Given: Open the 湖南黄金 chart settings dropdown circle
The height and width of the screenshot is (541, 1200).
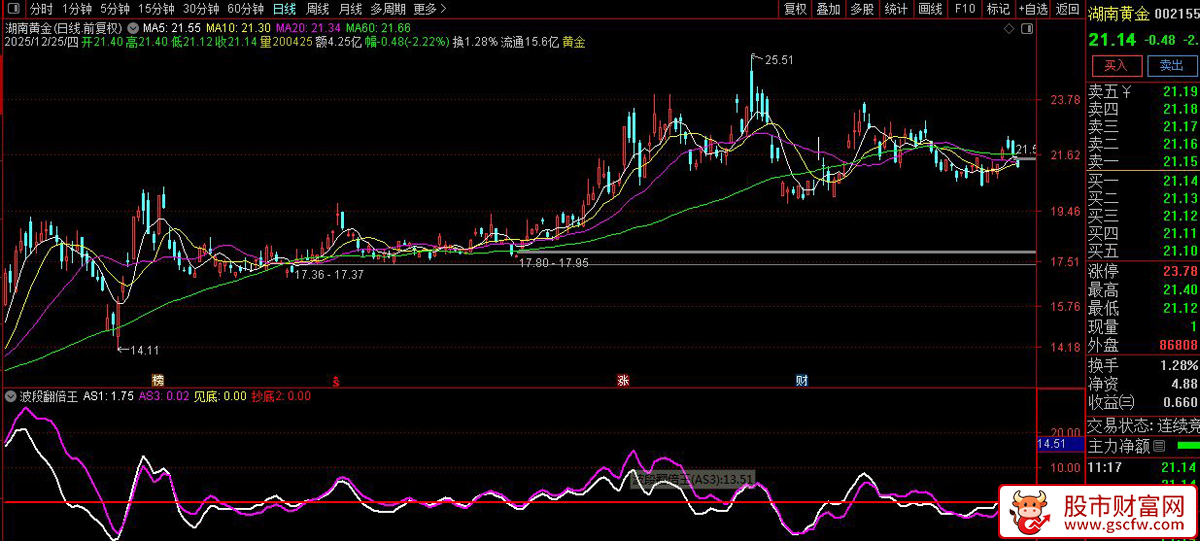Looking at the screenshot, I should [133, 28].
